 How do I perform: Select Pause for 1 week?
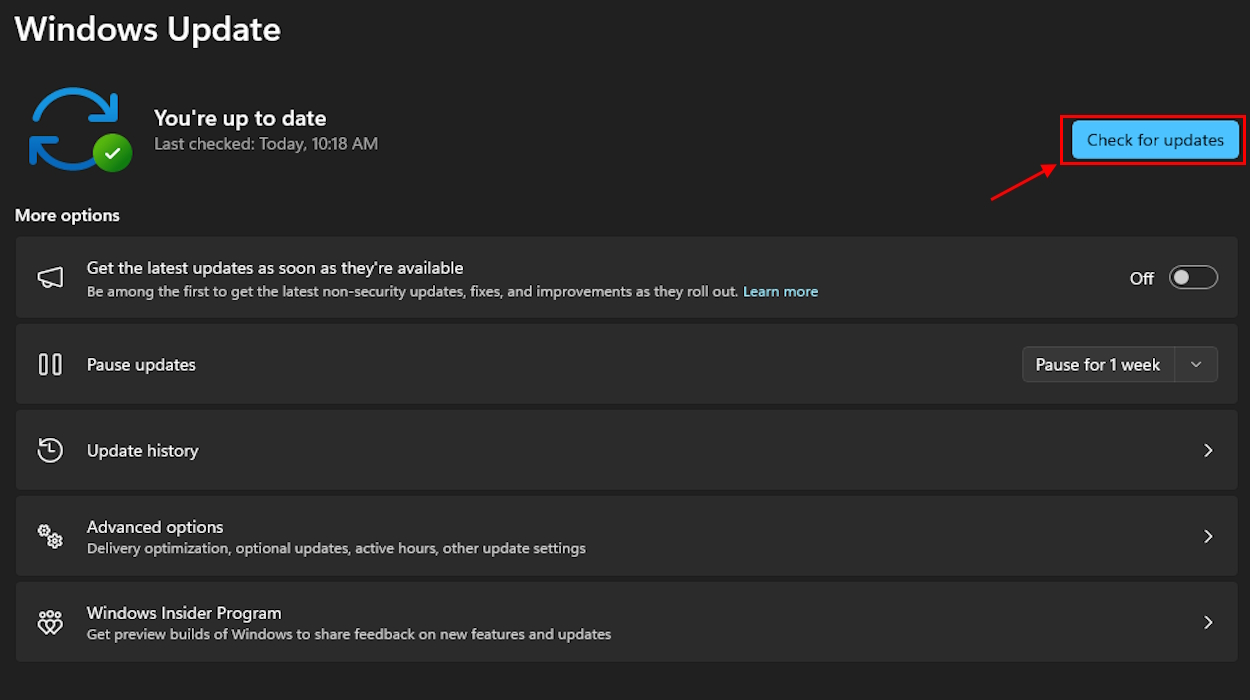[x=1097, y=364]
